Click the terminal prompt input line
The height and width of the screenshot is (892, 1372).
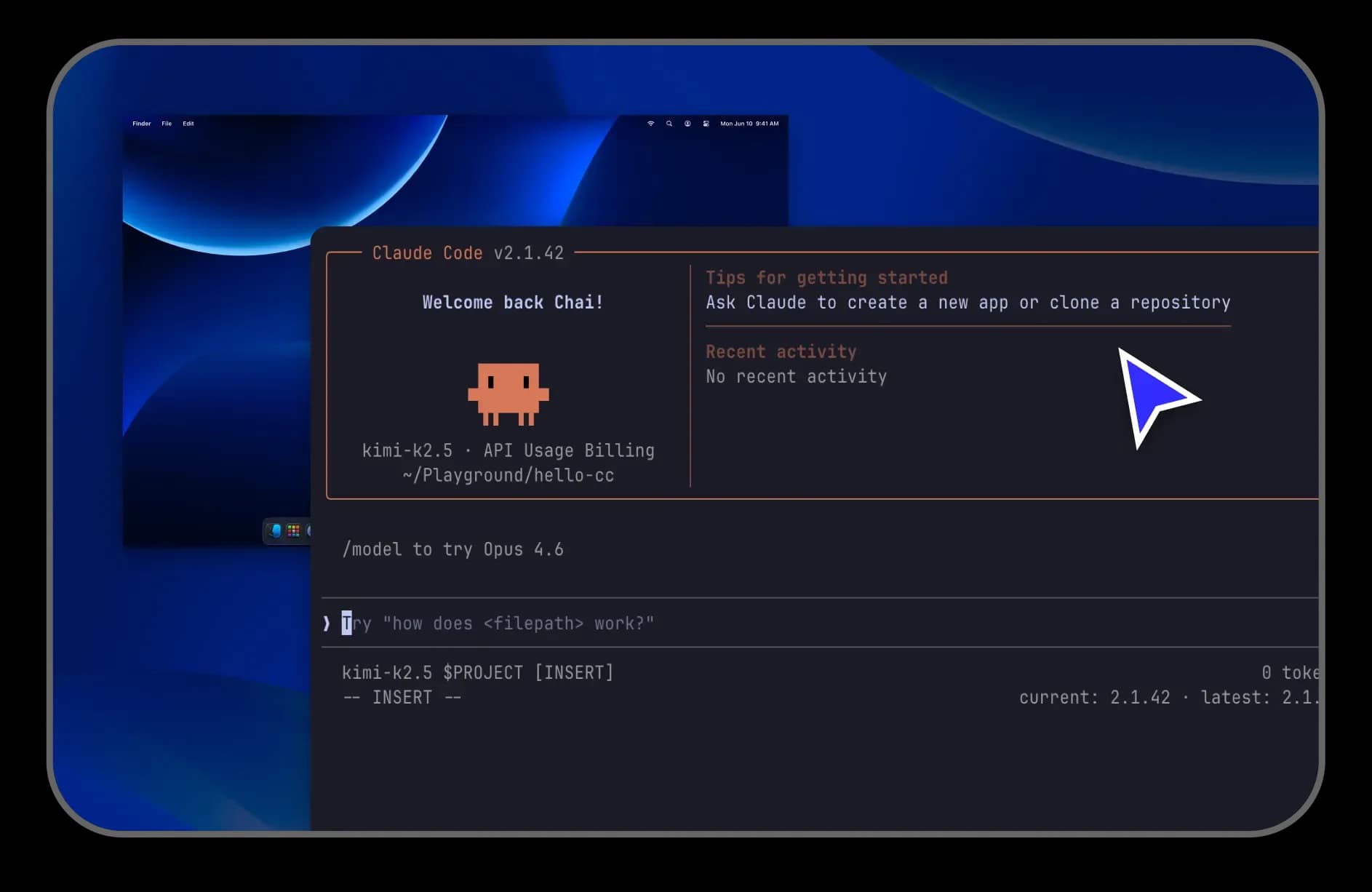[x=820, y=624]
